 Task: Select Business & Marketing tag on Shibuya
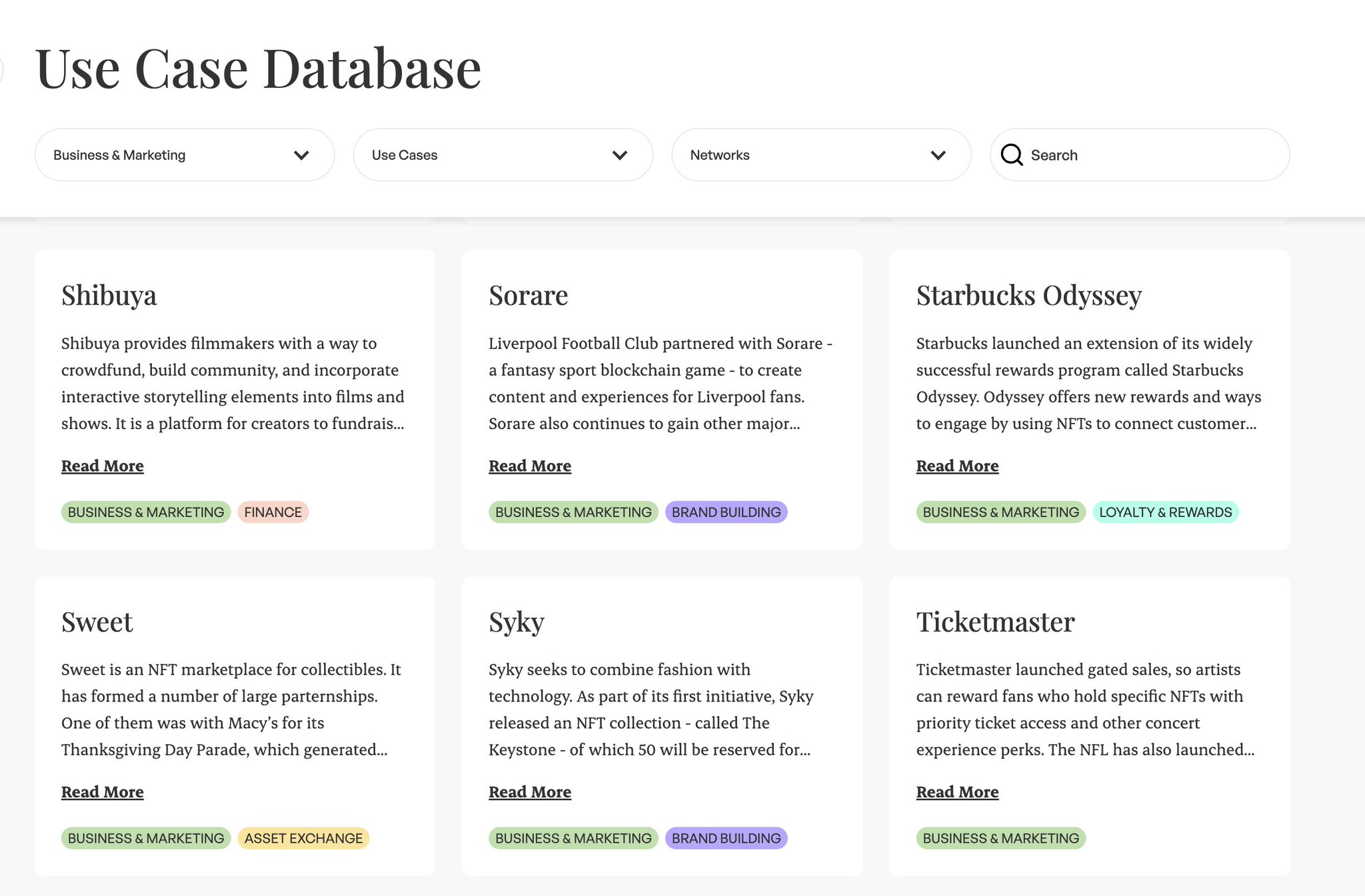(x=146, y=512)
